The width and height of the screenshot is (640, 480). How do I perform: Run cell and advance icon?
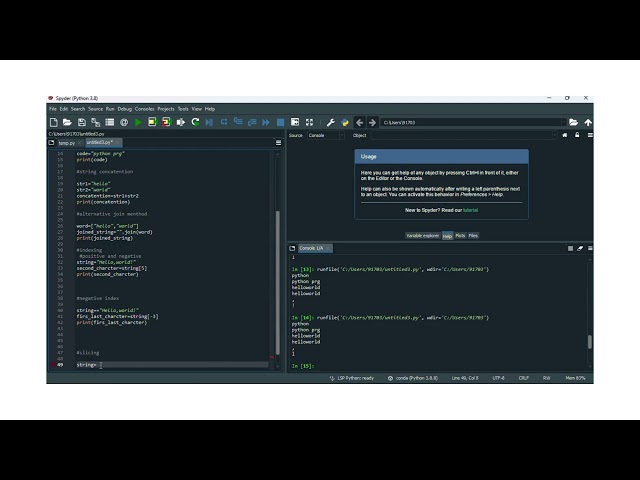[x=166, y=122]
